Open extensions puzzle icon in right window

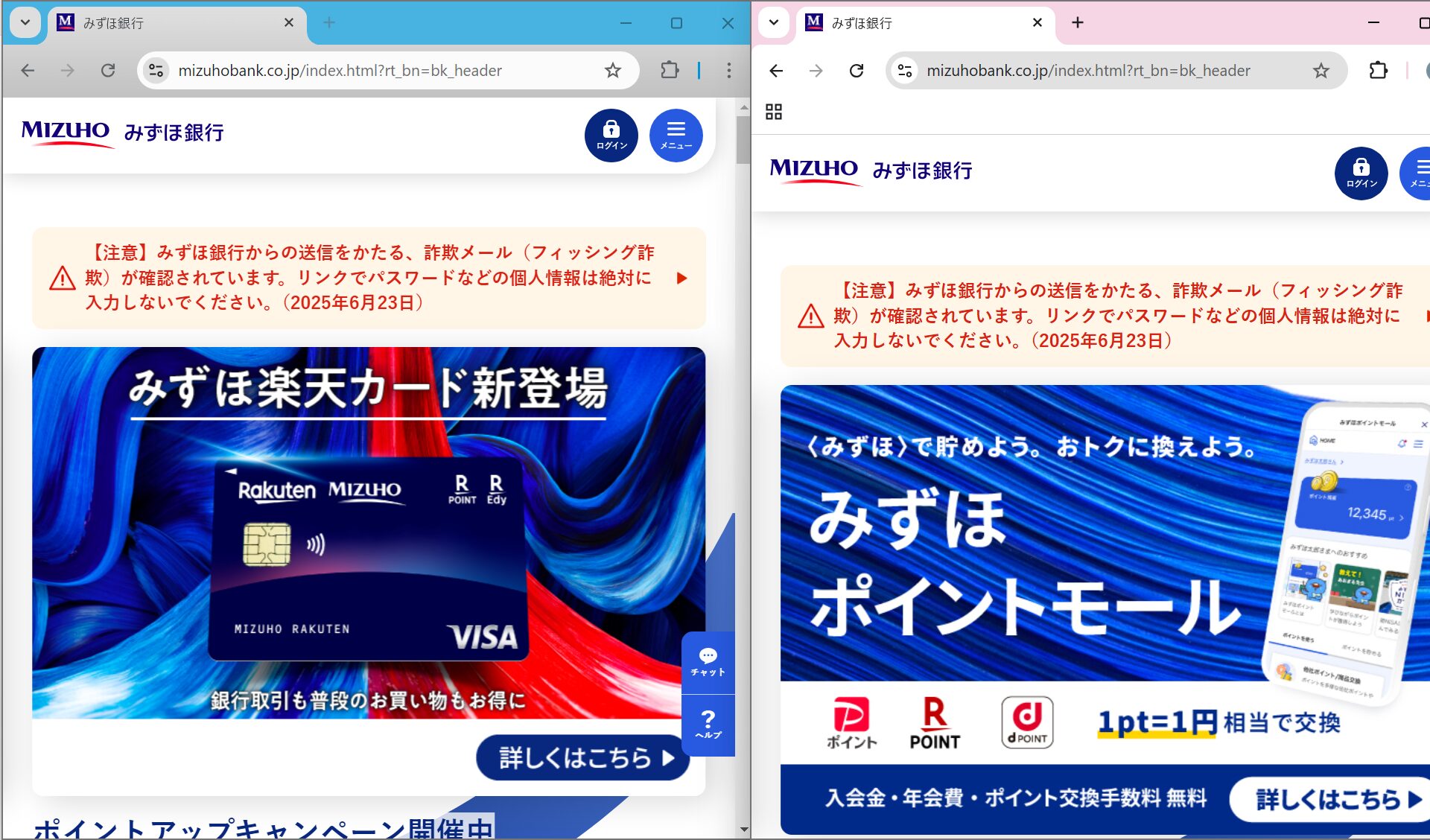1379,70
